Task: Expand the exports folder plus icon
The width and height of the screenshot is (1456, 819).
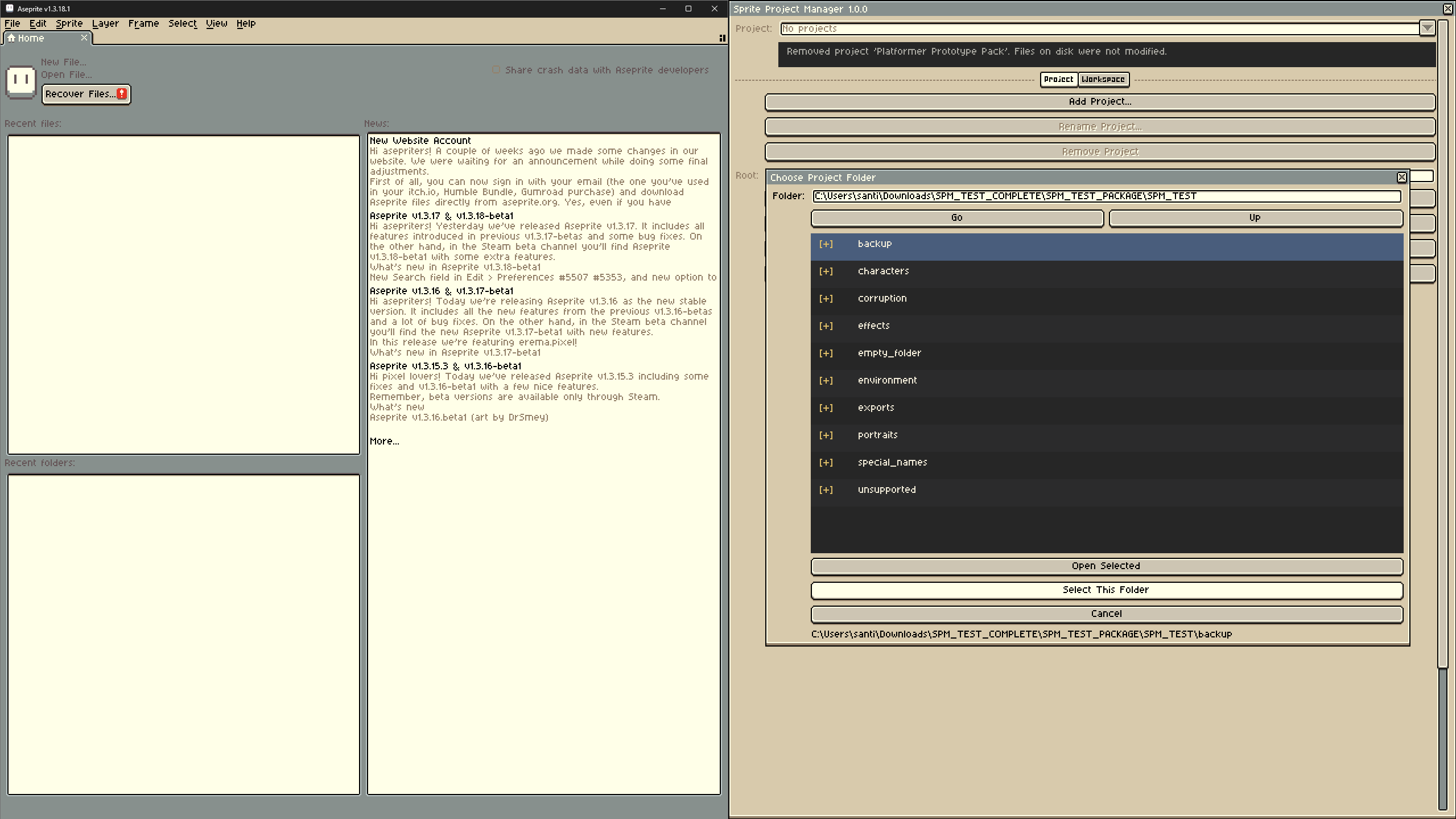Action: click(x=826, y=408)
